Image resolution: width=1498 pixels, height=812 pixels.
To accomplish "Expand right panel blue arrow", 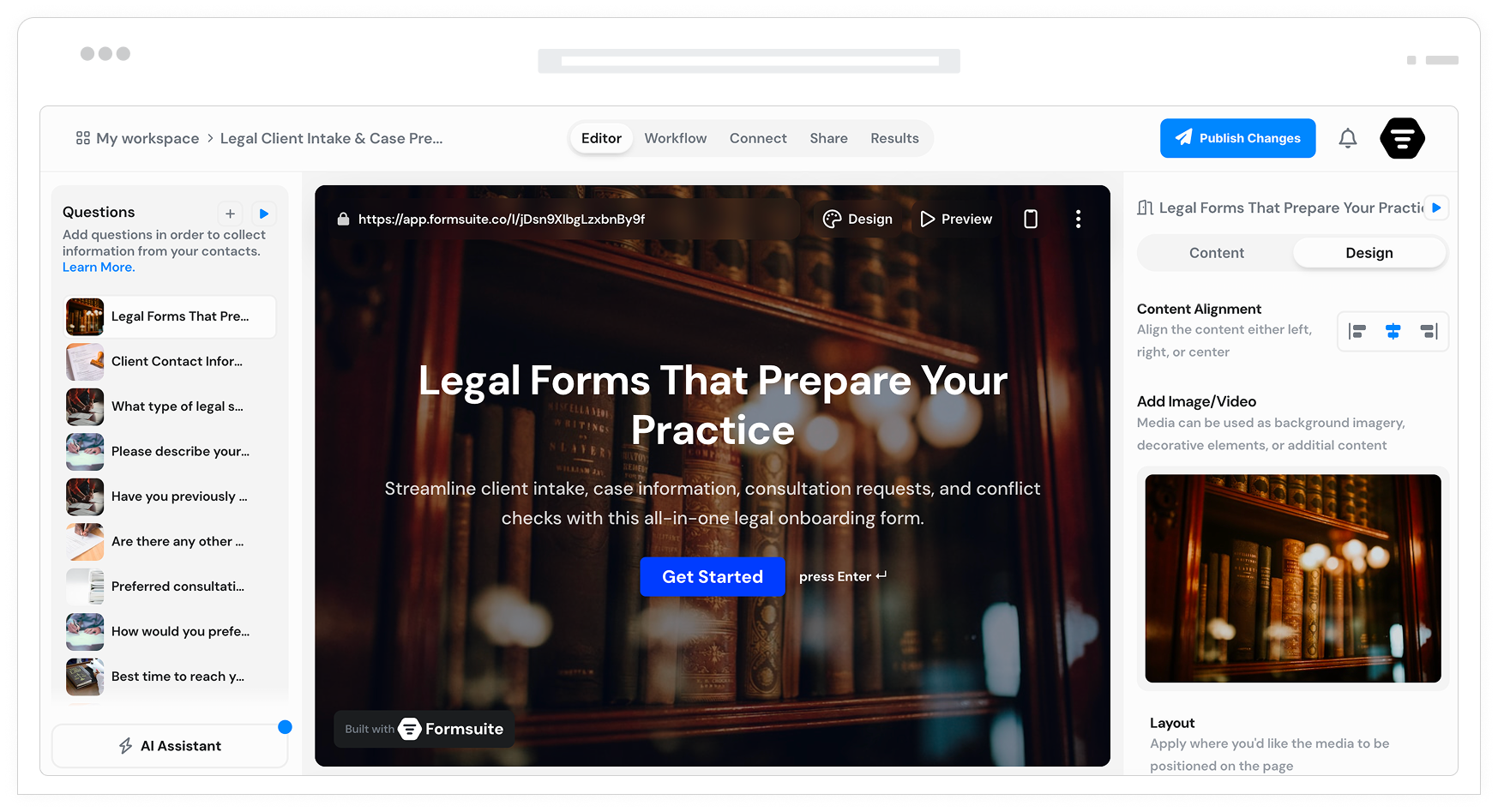I will coord(1436,208).
